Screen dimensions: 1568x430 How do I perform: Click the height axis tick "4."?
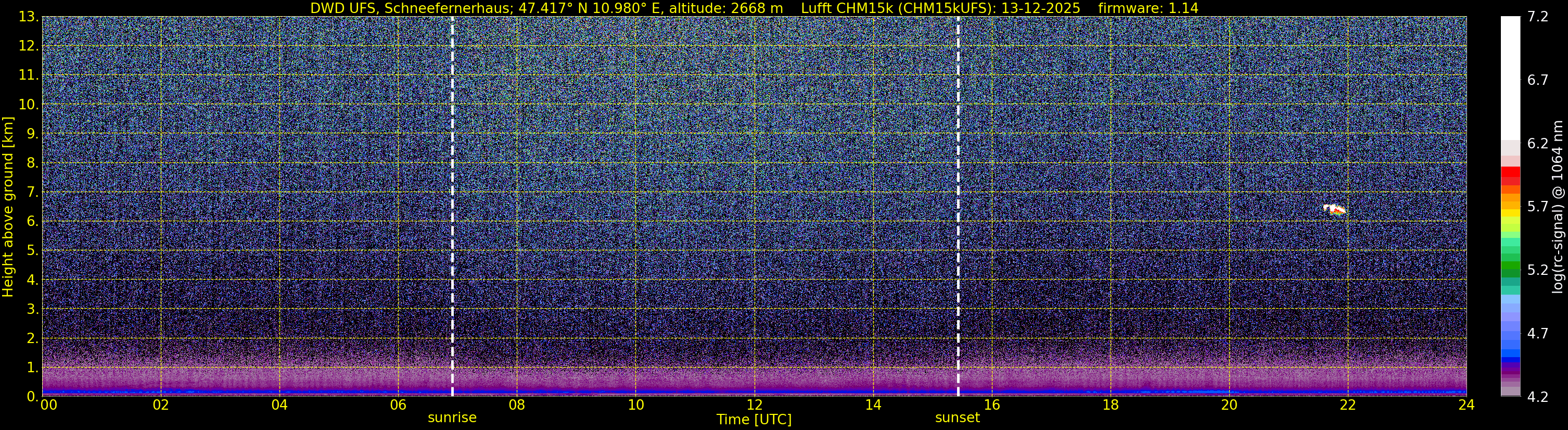click(x=33, y=280)
